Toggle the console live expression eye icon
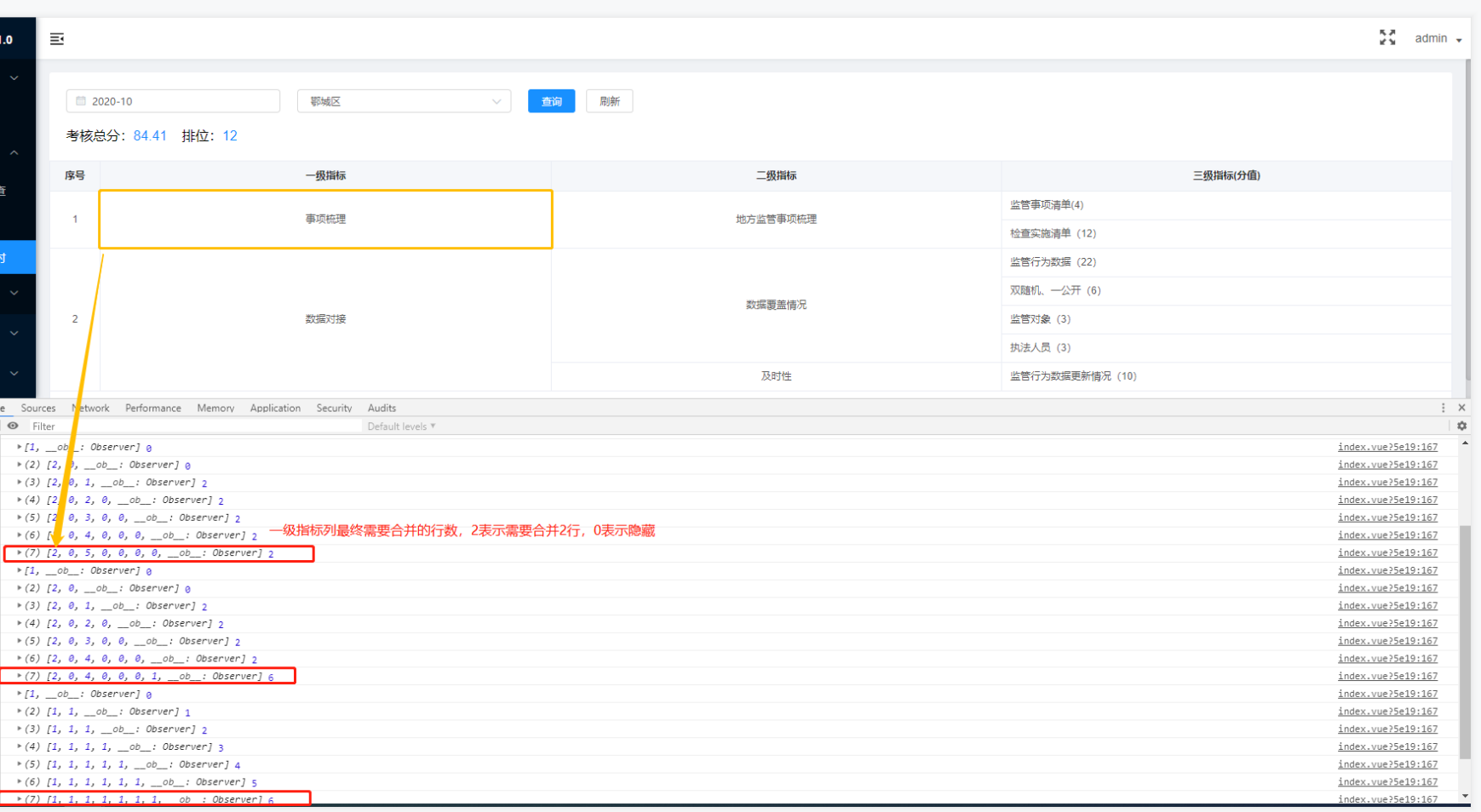1481x812 pixels. point(13,426)
